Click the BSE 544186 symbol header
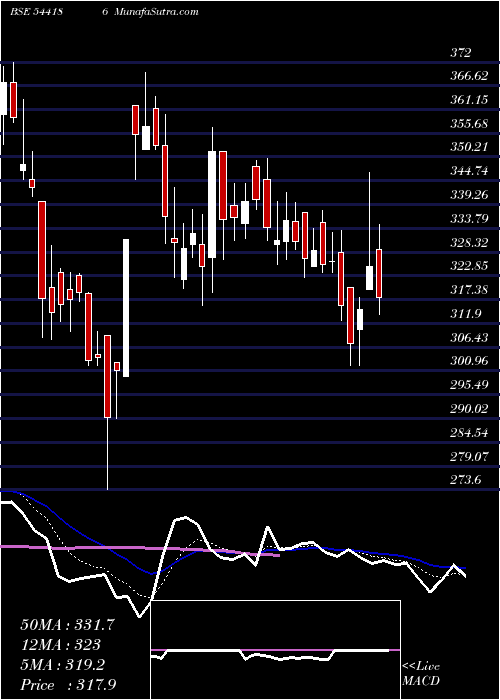This screenshot has width=500, height=700. (59, 12)
